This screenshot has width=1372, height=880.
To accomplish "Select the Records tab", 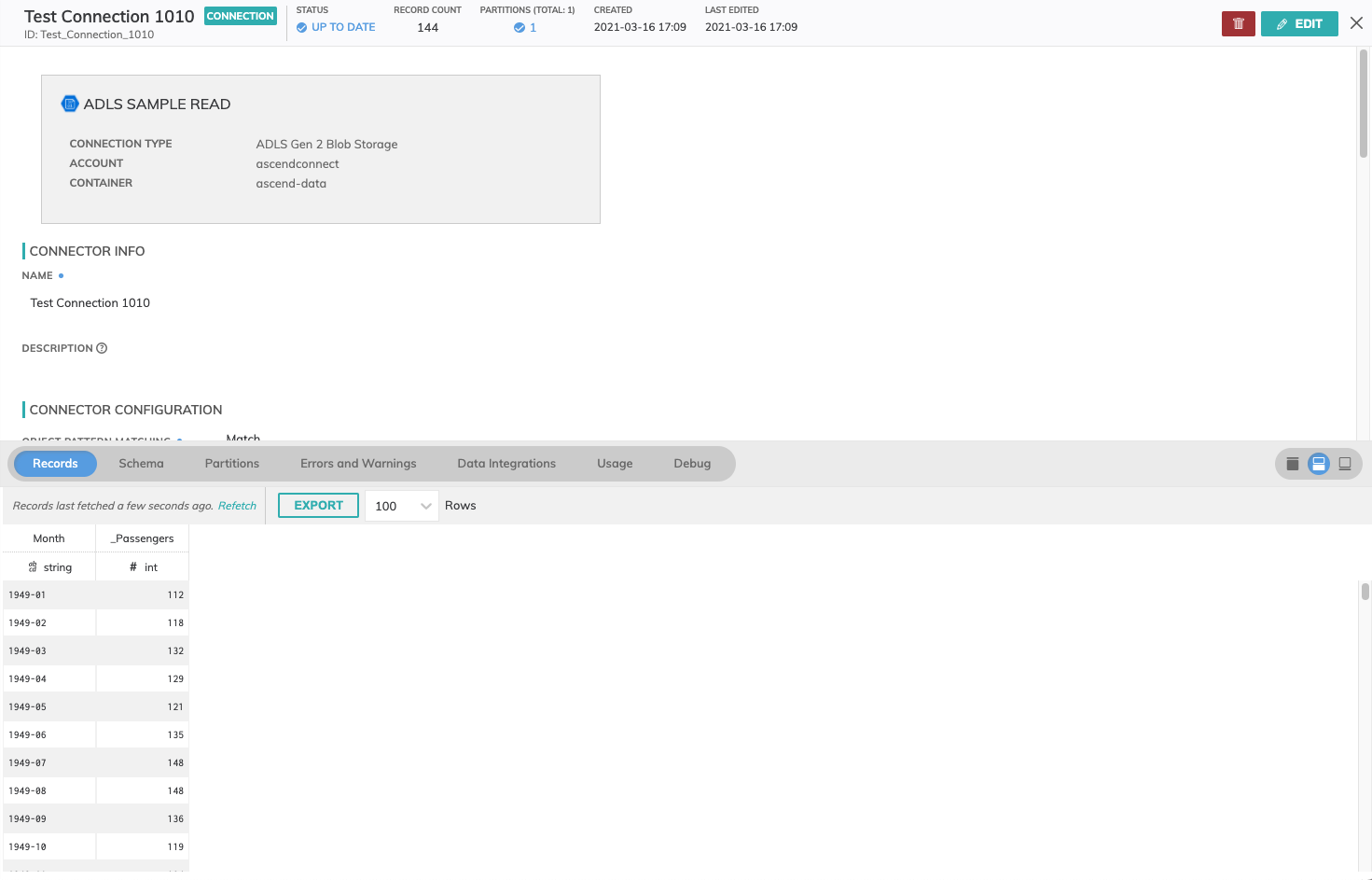I will (55, 464).
